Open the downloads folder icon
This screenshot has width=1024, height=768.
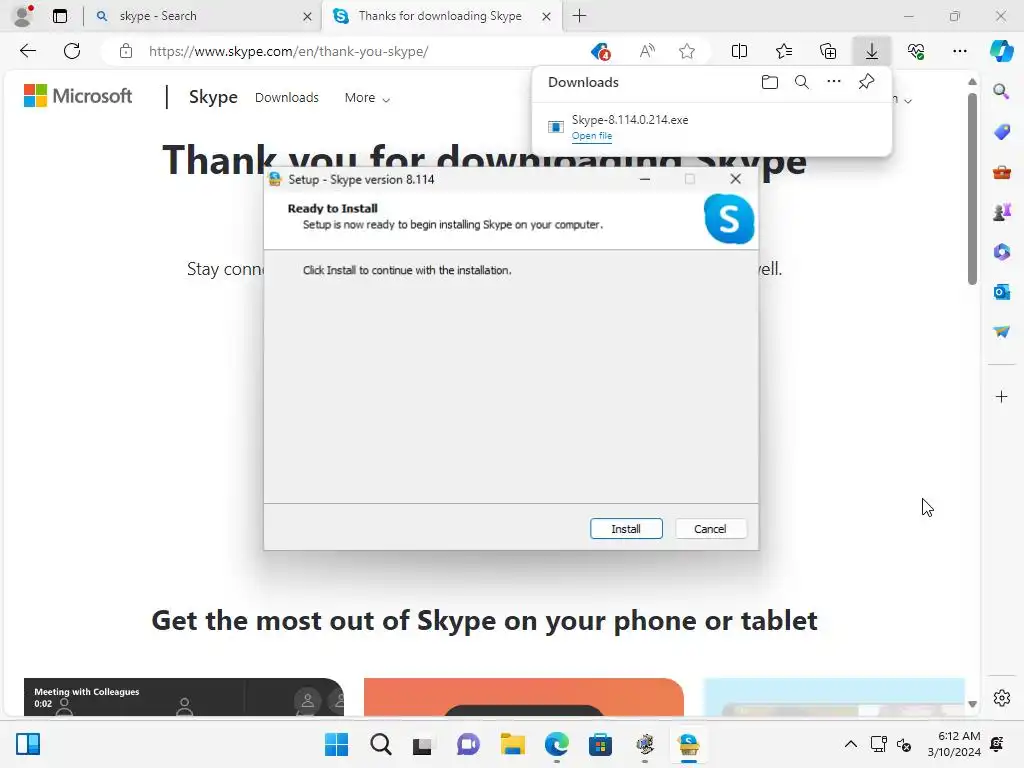click(x=769, y=82)
